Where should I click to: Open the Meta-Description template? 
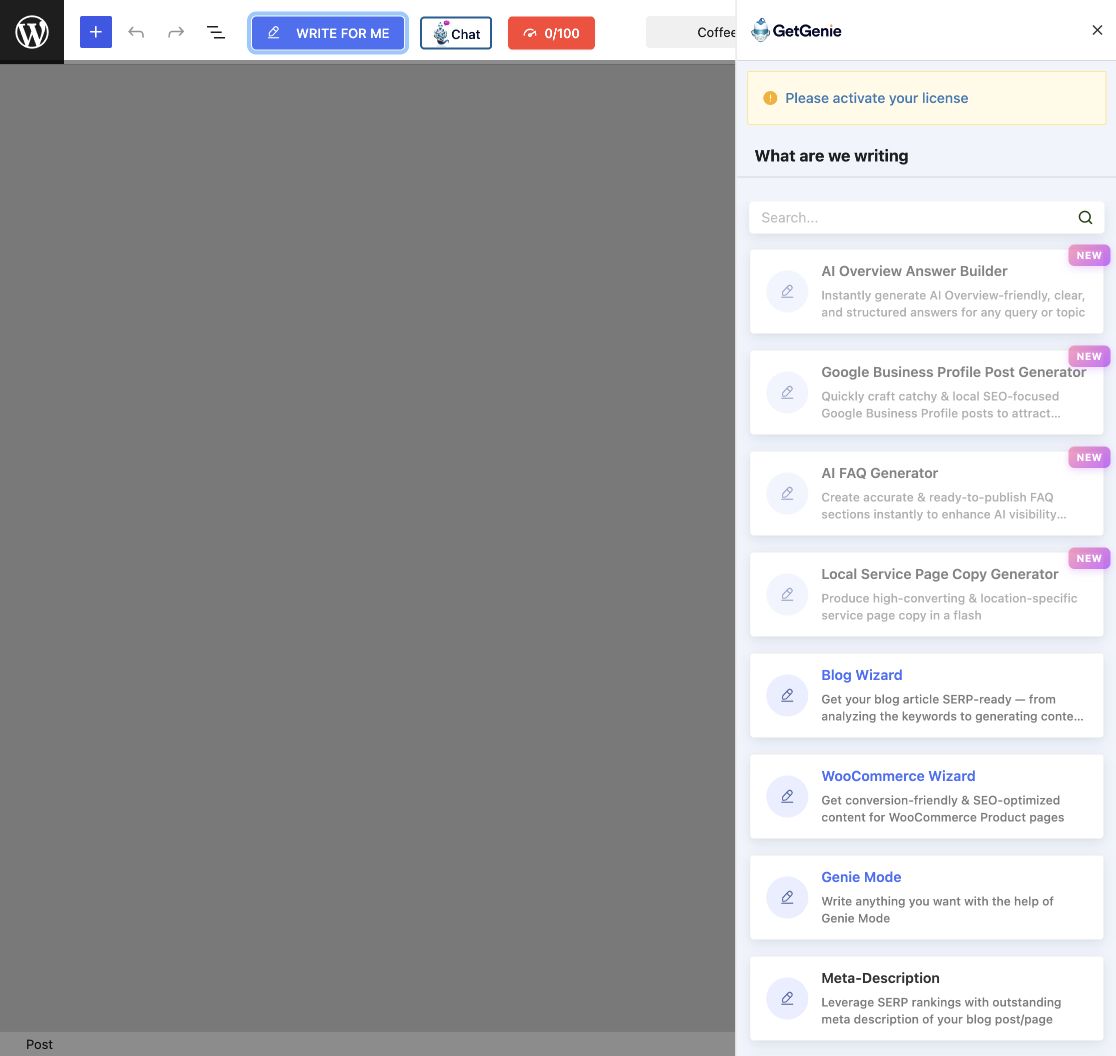click(x=927, y=998)
